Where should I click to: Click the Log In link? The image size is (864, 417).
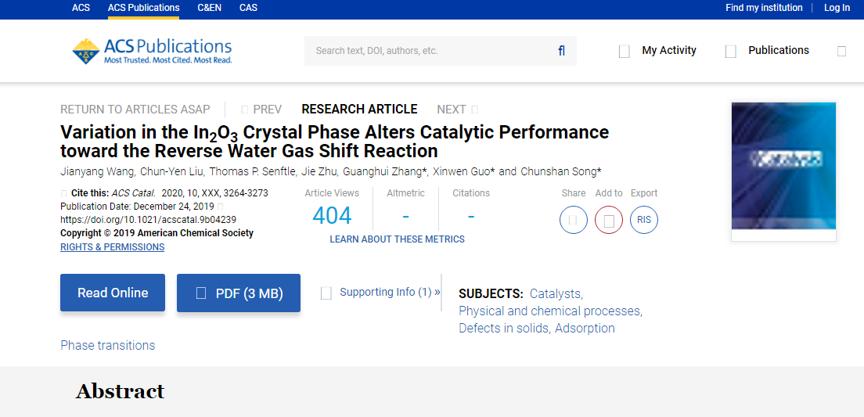836,8
